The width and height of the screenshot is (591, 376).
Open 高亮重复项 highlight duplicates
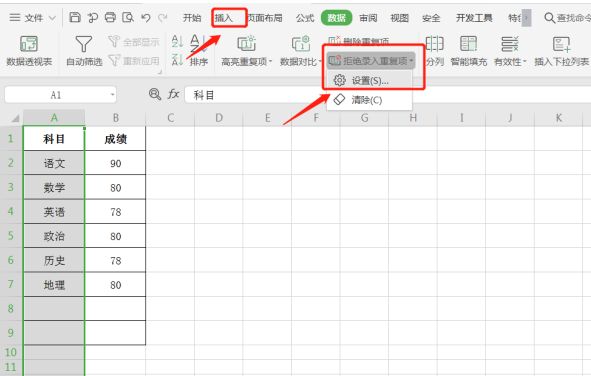[x=247, y=51]
